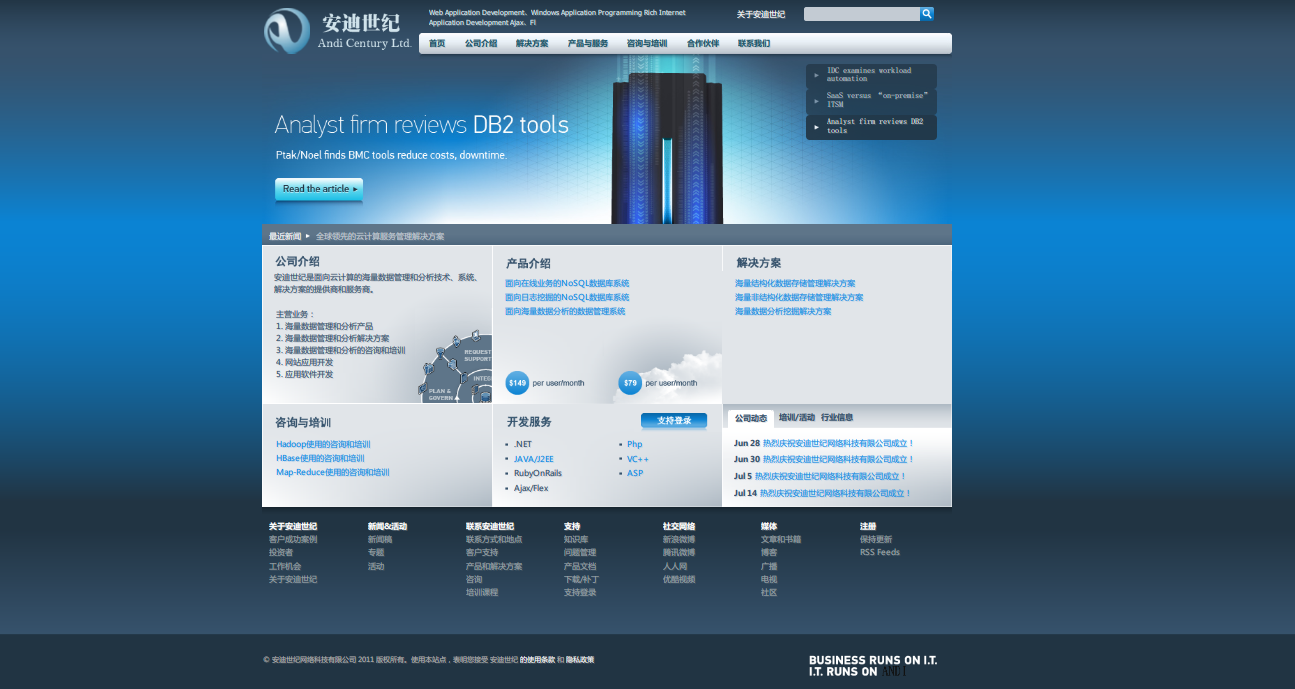Click the Ajax/Flex service item
The width and height of the screenshot is (1295, 689).
click(x=531, y=488)
